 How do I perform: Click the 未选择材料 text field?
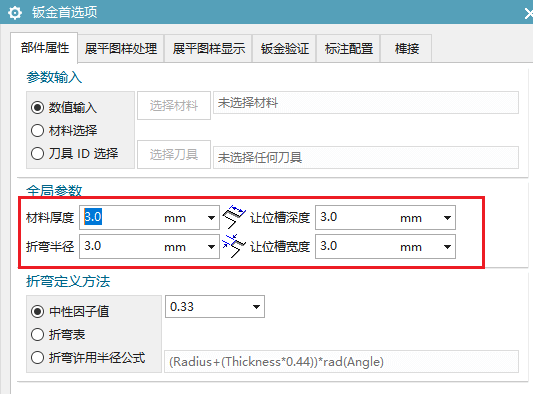point(366,103)
